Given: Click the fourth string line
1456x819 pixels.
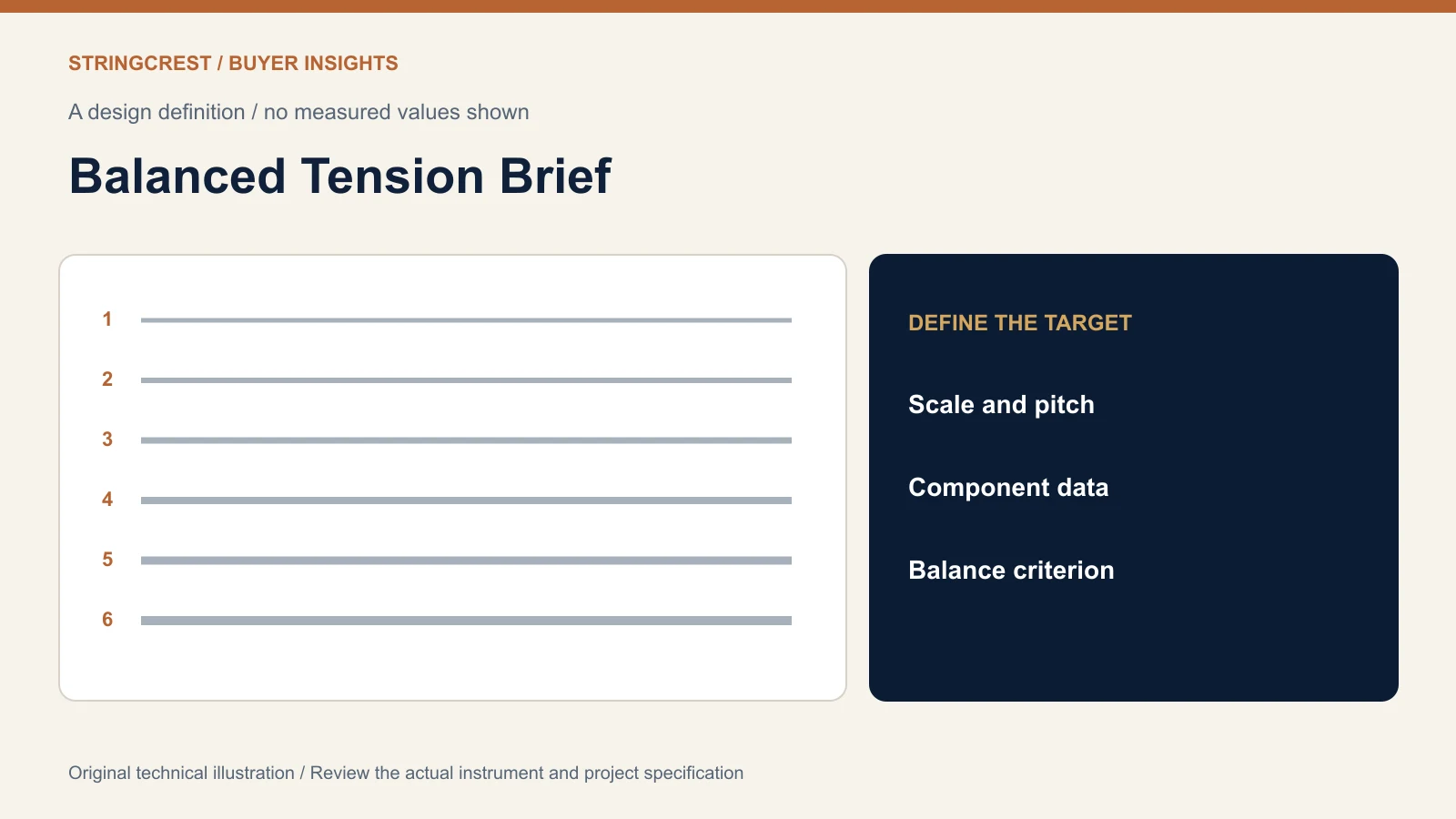Looking at the screenshot, I should (466, 500).
